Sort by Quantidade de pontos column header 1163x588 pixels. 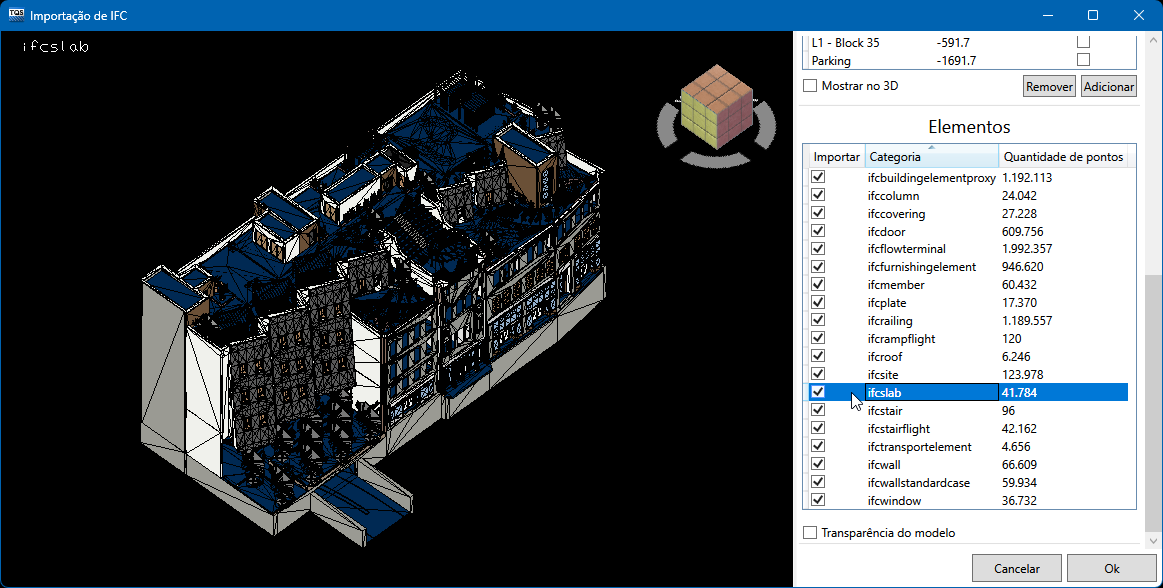click(x=1063, y=157)
